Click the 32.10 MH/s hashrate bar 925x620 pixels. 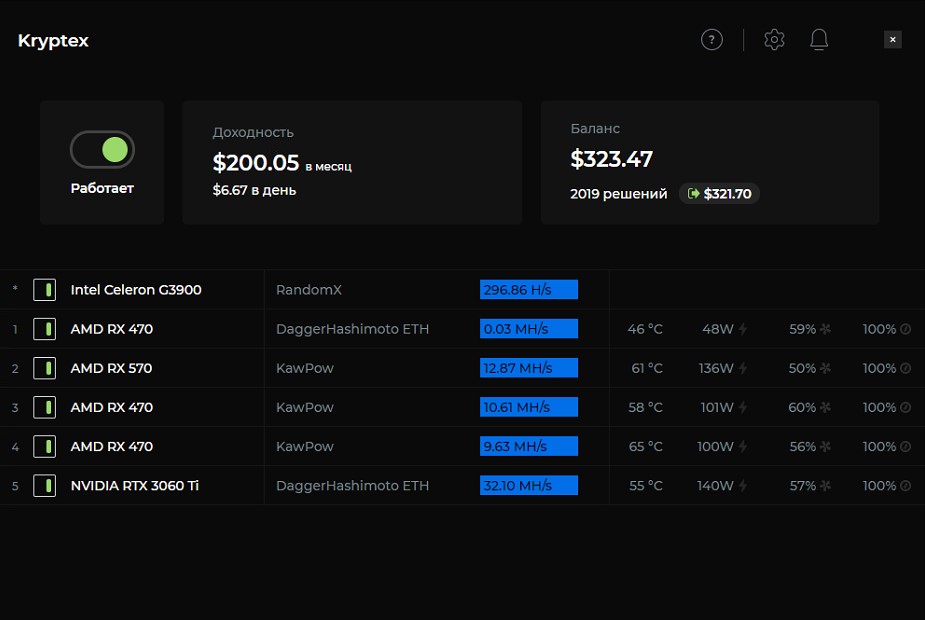(528, 486)
